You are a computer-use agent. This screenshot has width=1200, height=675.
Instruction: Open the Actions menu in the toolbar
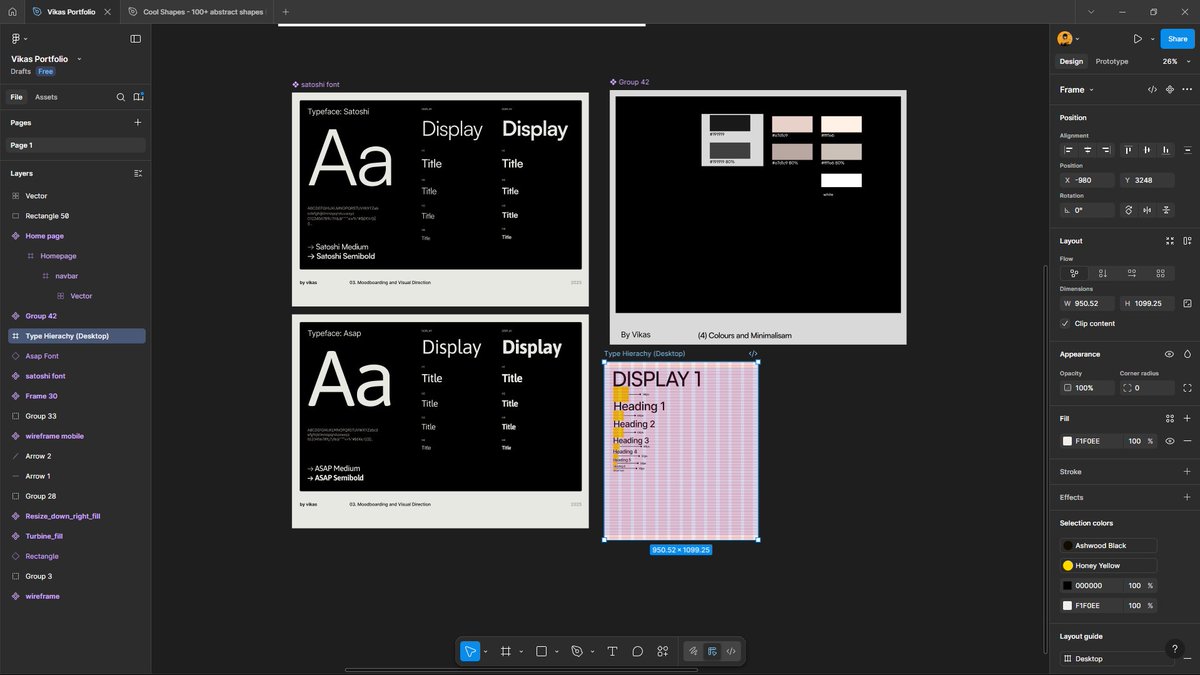(x=662, y=651)
